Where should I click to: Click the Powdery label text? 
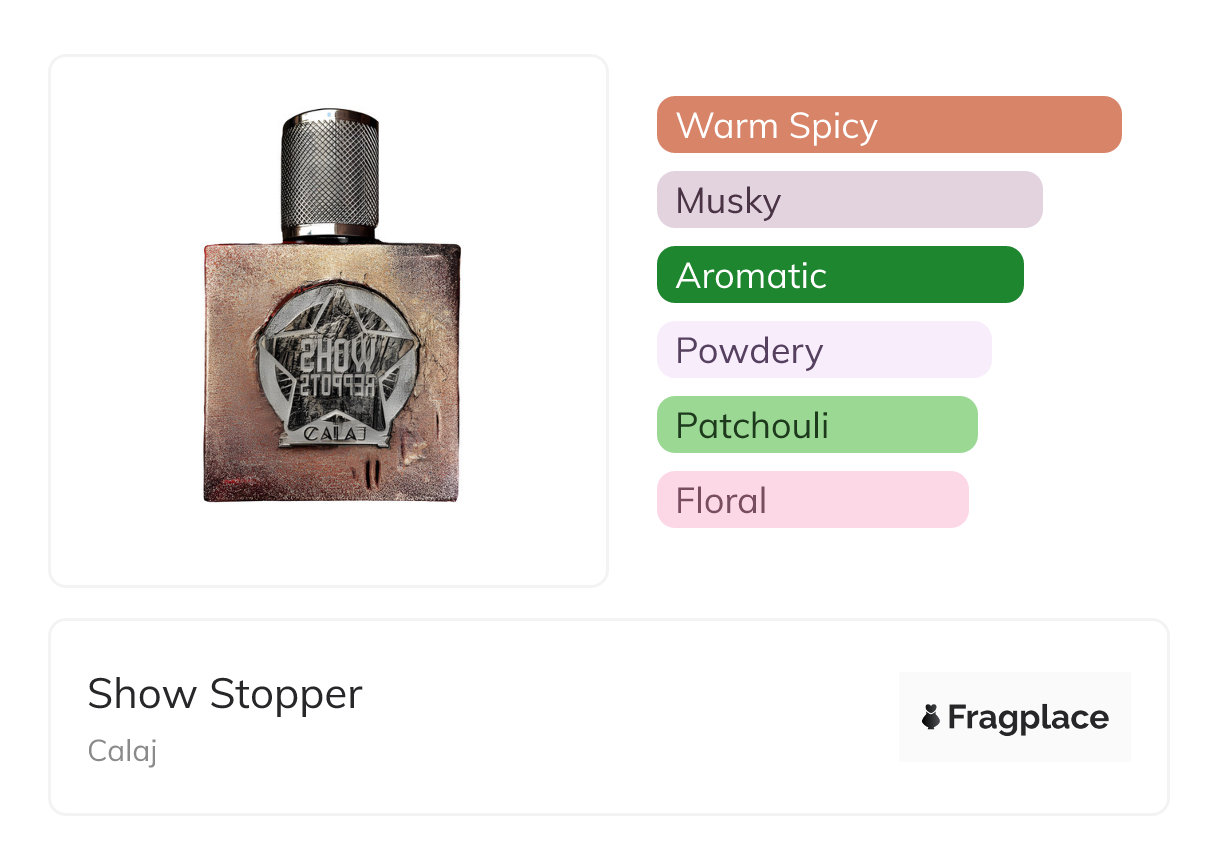coord(749,352)
